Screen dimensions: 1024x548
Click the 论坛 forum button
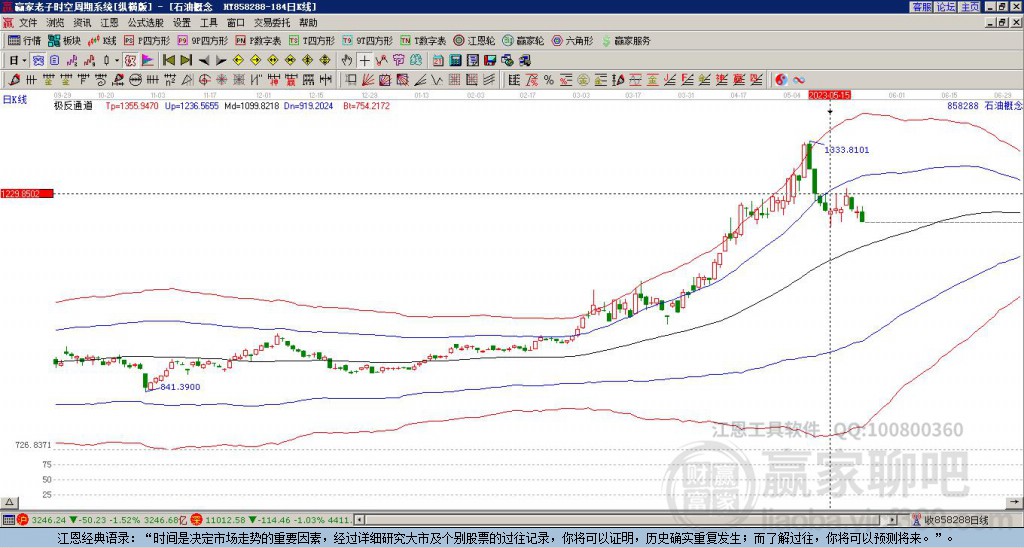(x=945, y=7)
